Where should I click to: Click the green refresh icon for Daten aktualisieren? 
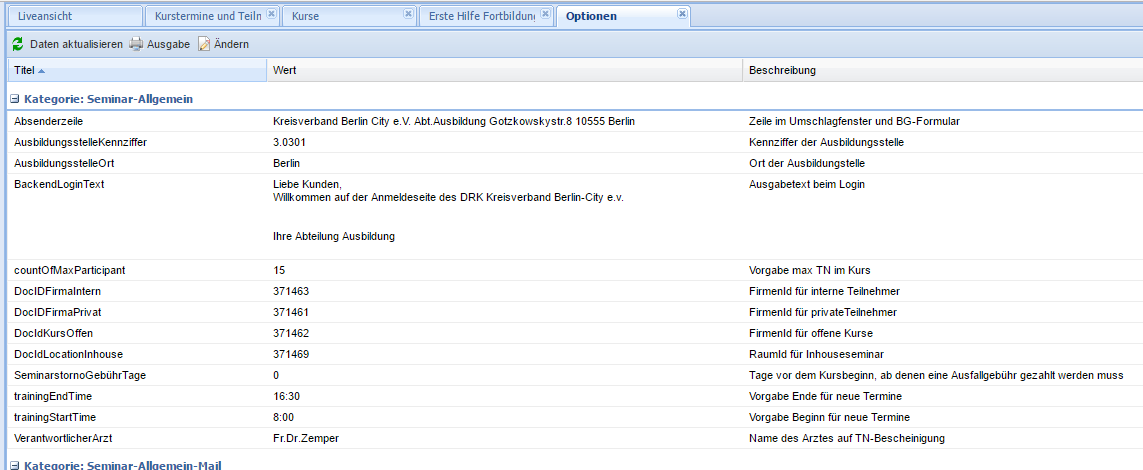click(x=18, y=44)
